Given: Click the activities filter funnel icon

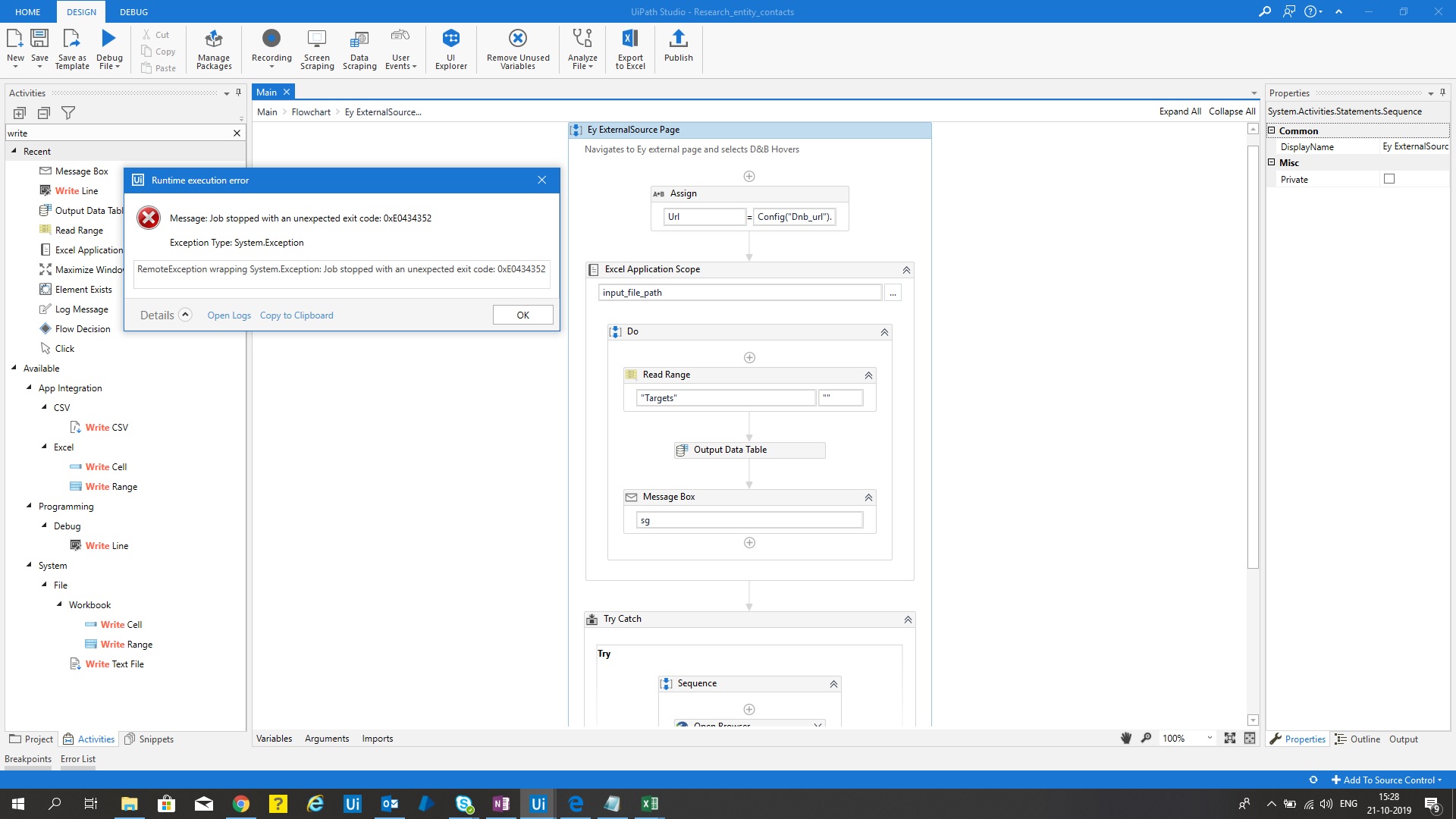Looking at the screenshot, I should (x=68, y=113).
